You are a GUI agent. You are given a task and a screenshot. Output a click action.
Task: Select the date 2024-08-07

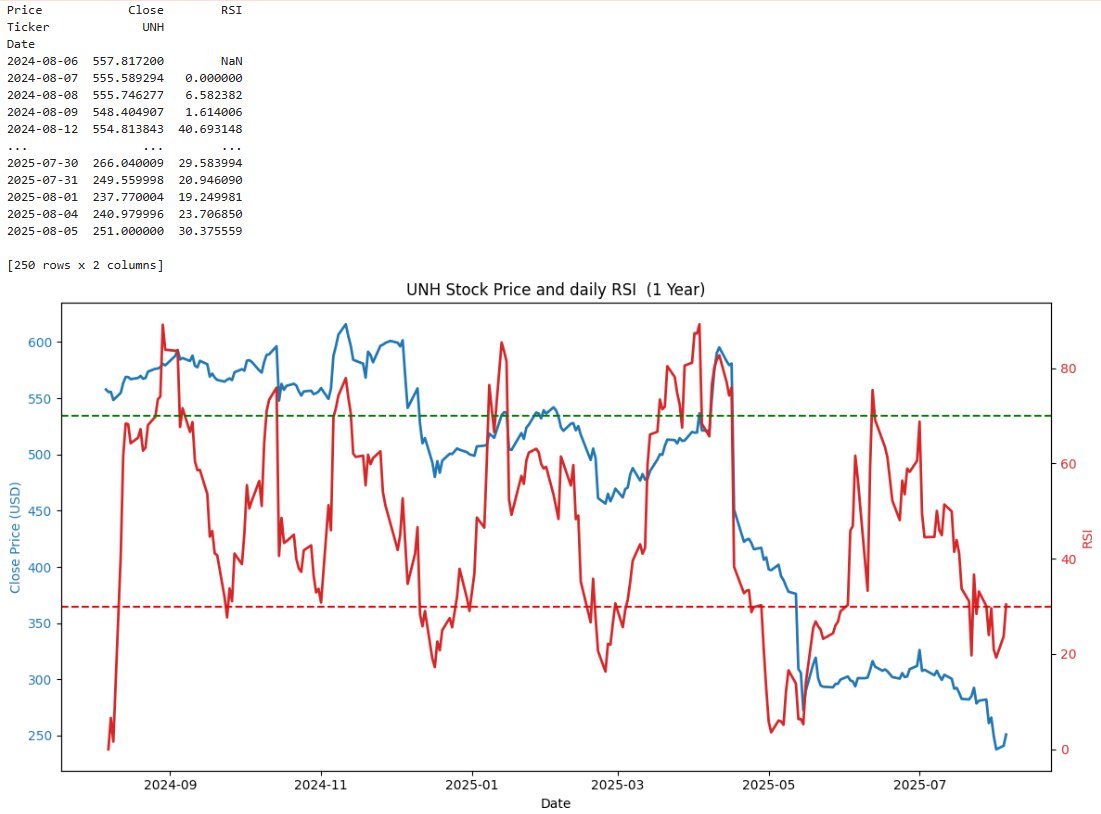pos(43,78)
